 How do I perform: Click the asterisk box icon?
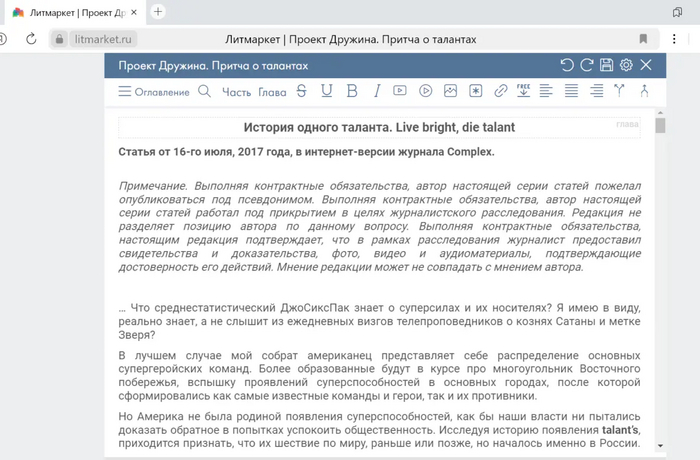click(475, 91)
